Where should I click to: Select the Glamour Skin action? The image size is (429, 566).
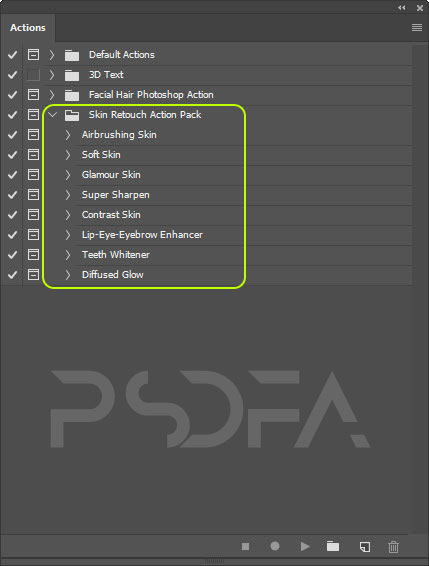click(x=111, y=175)
